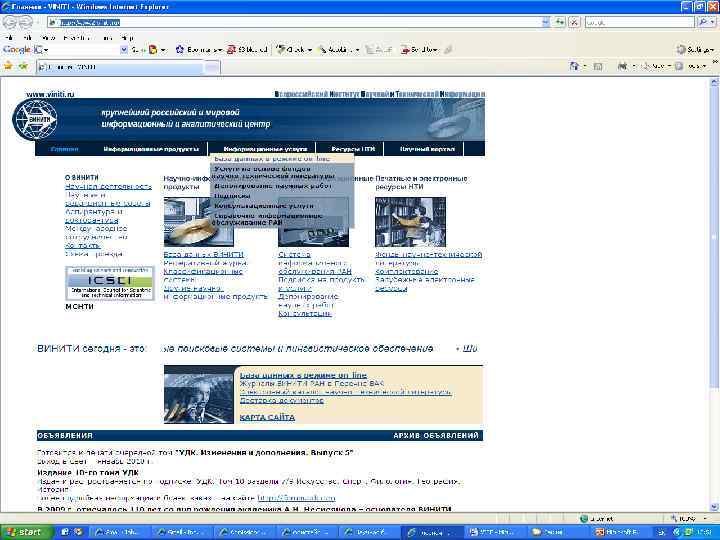Click the Windows Start button
Viewport: 720px width, 540px height.
click(x=25, y=532)
